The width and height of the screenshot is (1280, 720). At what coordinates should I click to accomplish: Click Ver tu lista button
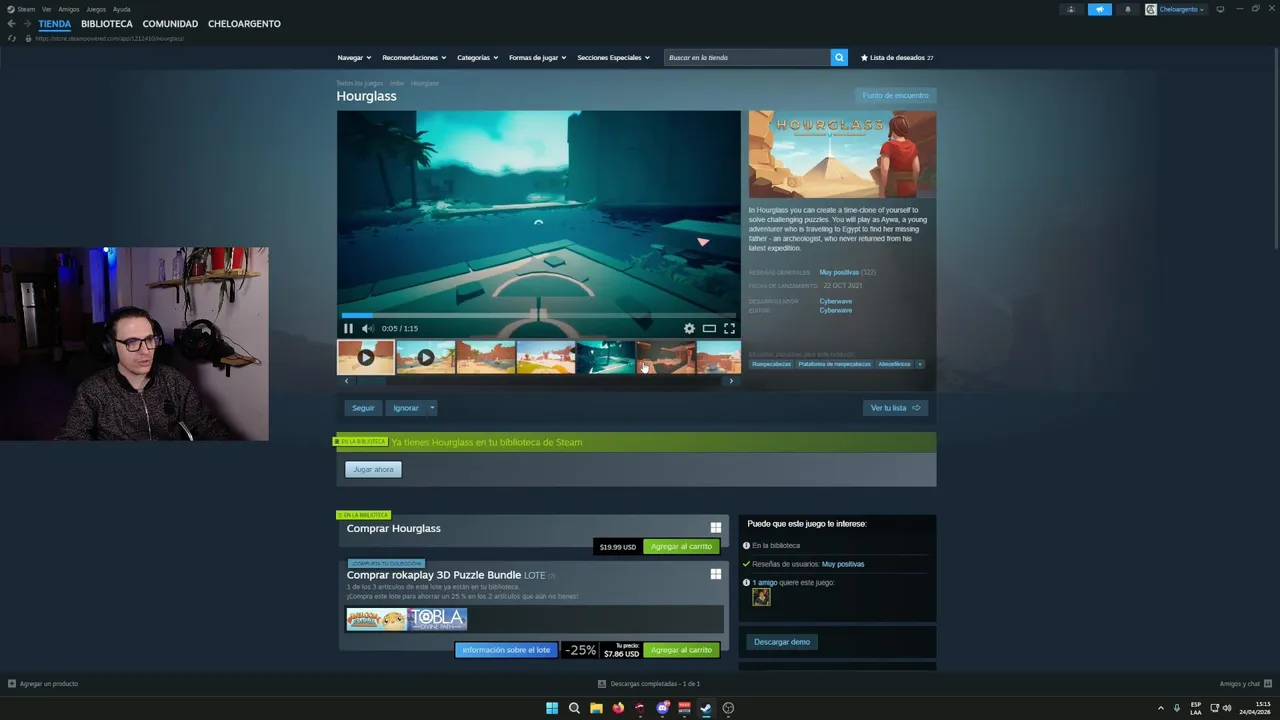(895, 408)
